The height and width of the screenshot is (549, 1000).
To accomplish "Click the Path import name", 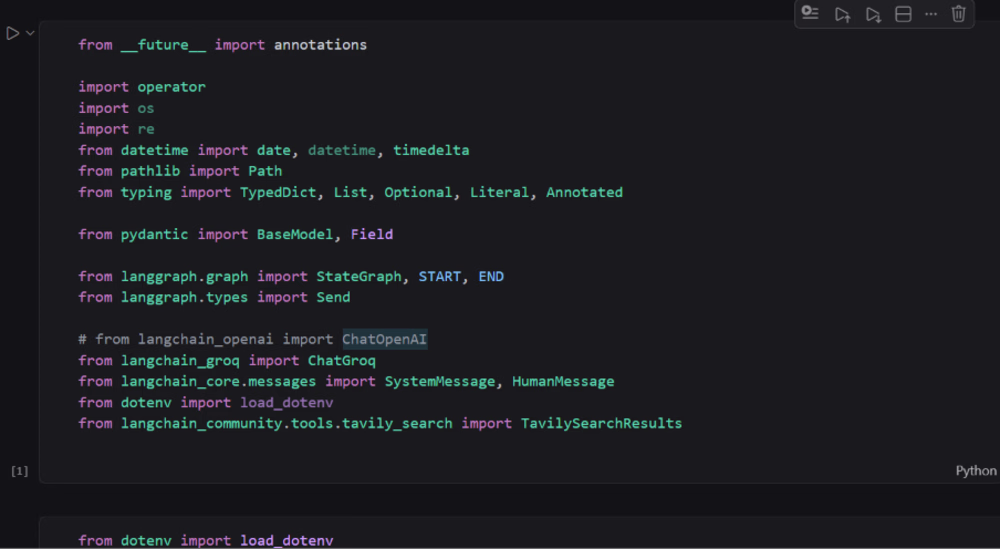I will coord(265,171).
